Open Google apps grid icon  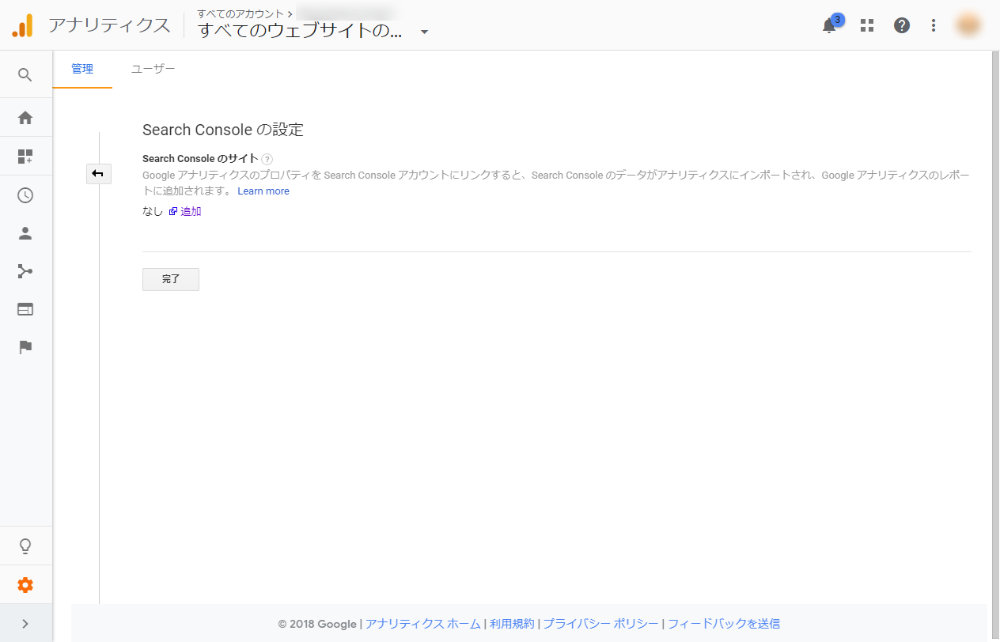click(867, 25)
